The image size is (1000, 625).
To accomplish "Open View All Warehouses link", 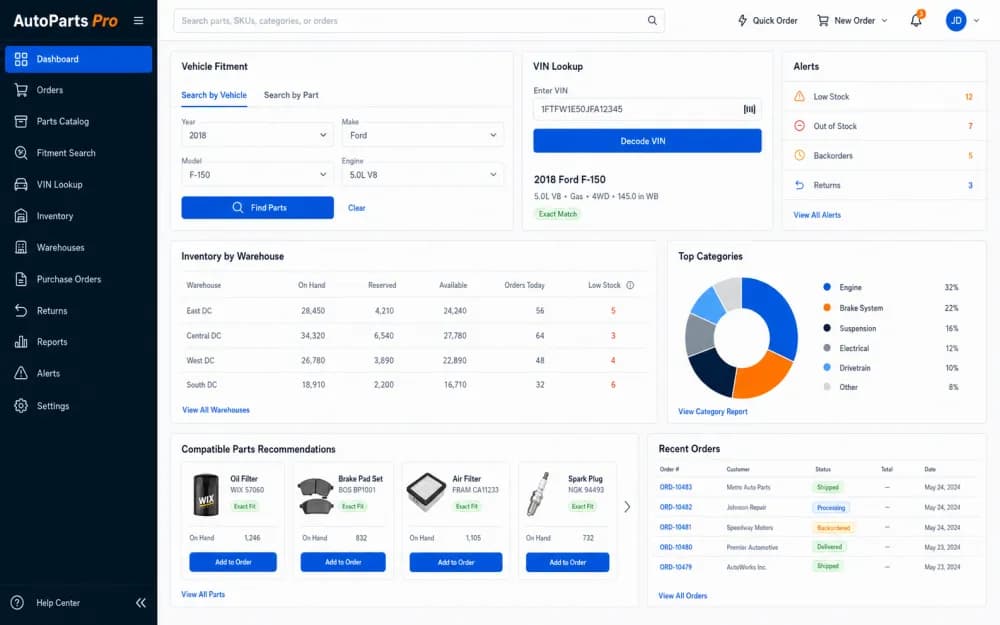I will tap(216, 410).
